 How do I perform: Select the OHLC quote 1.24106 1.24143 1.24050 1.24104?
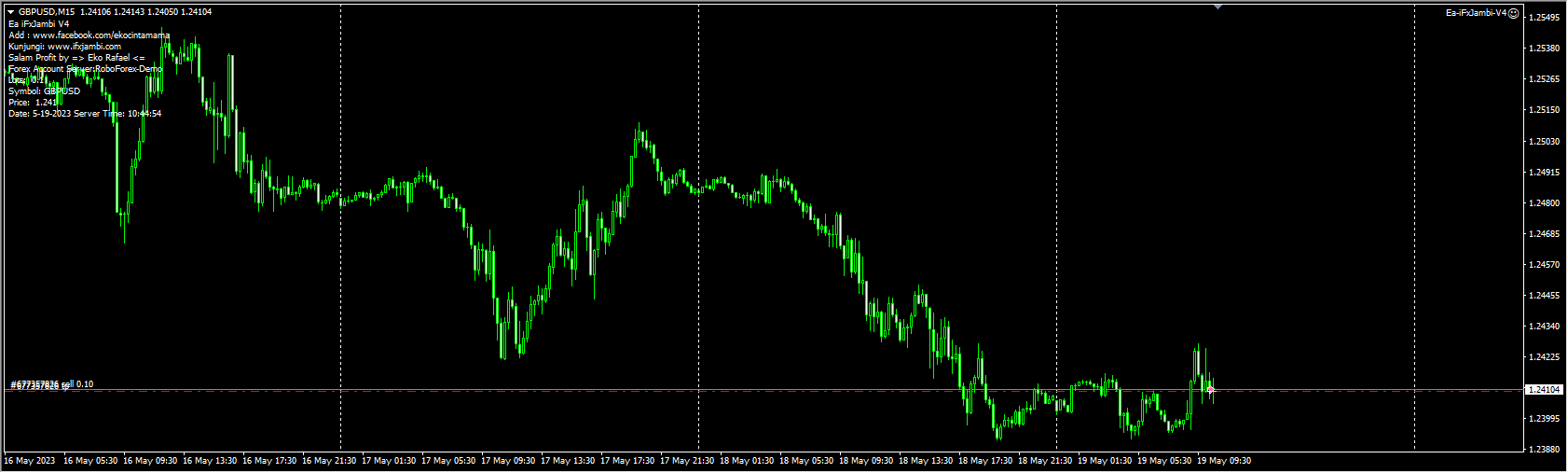[145, 12]
